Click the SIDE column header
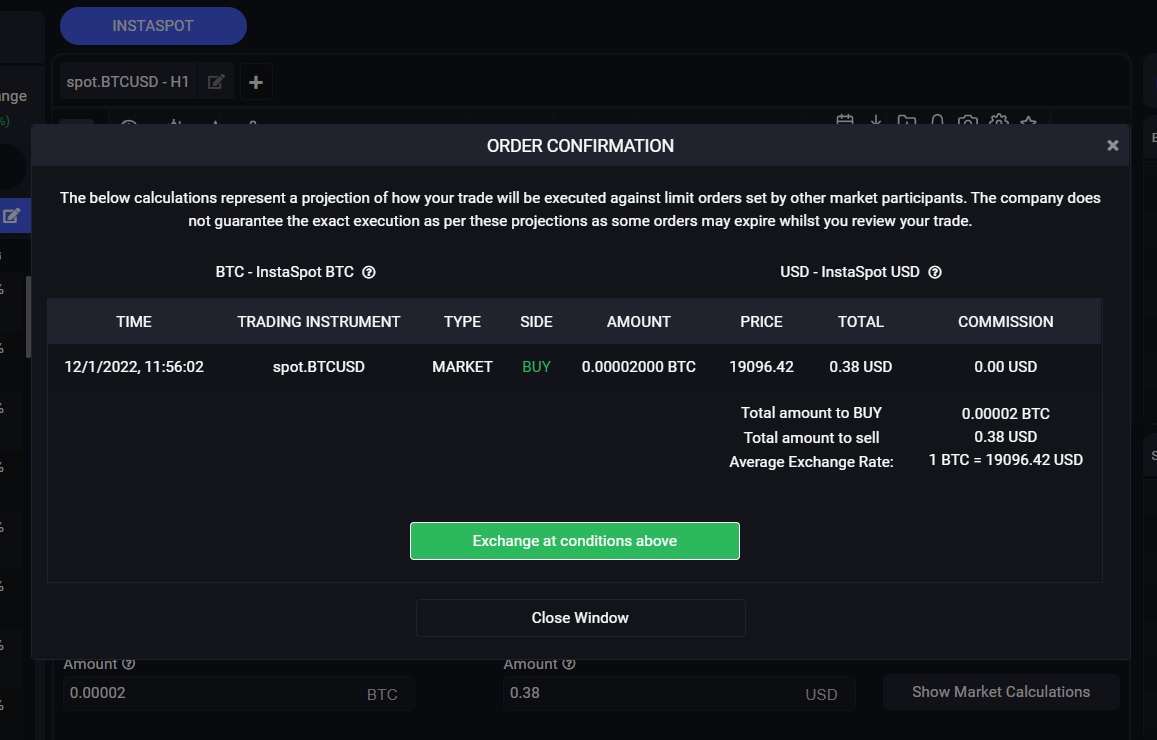Image resolution: width=1157 pixels, height=740 pixels. click(536, 322)
